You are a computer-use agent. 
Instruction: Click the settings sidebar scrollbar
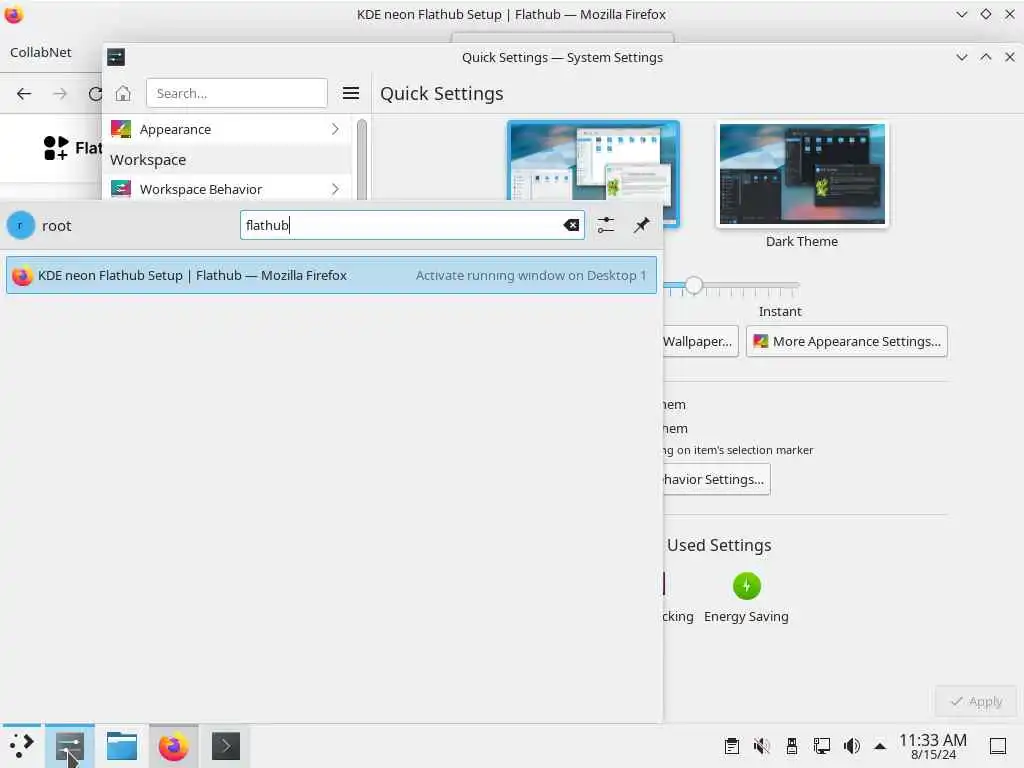(x=362, y=159)
